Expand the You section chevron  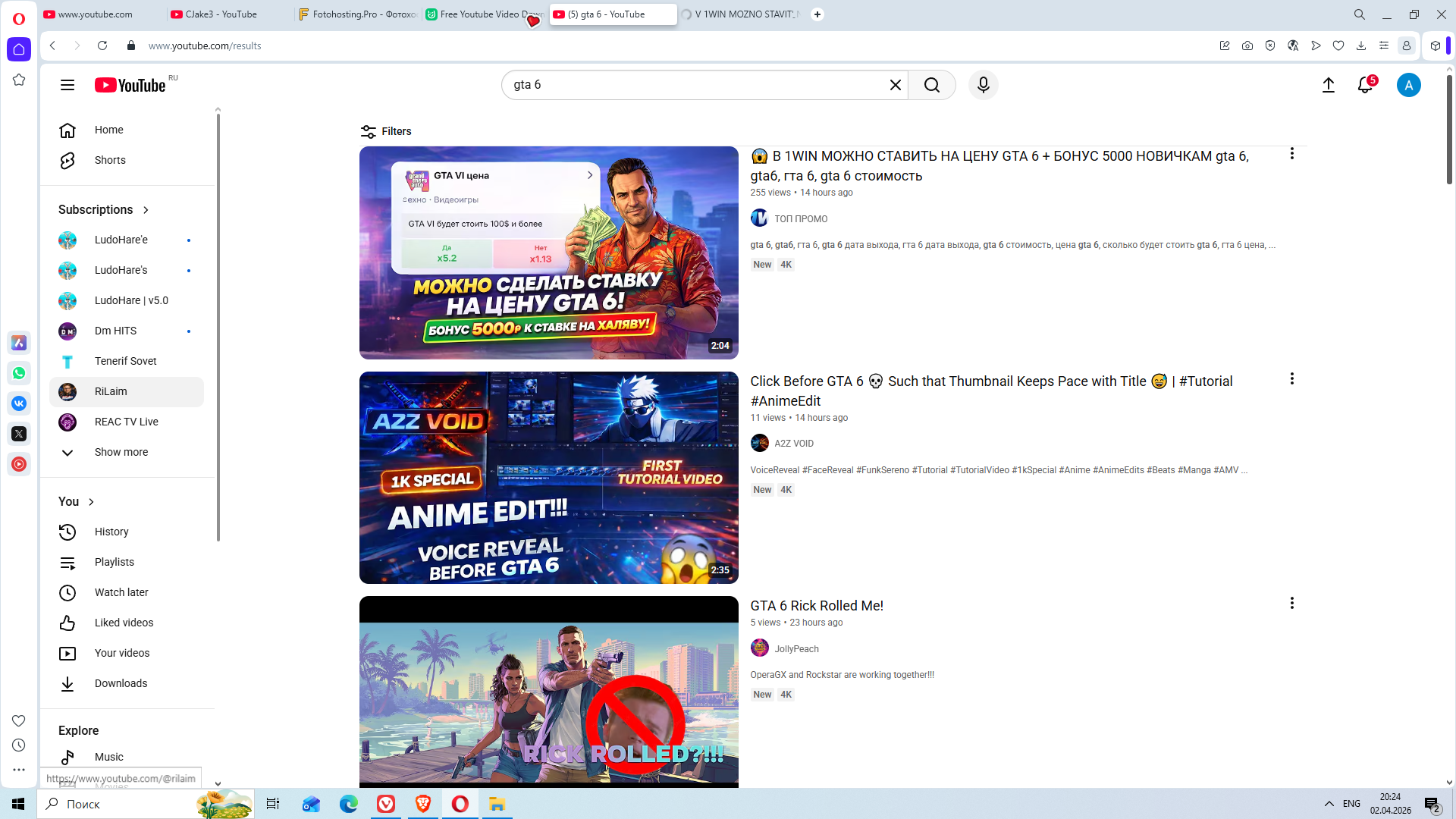tap(91, 502)
